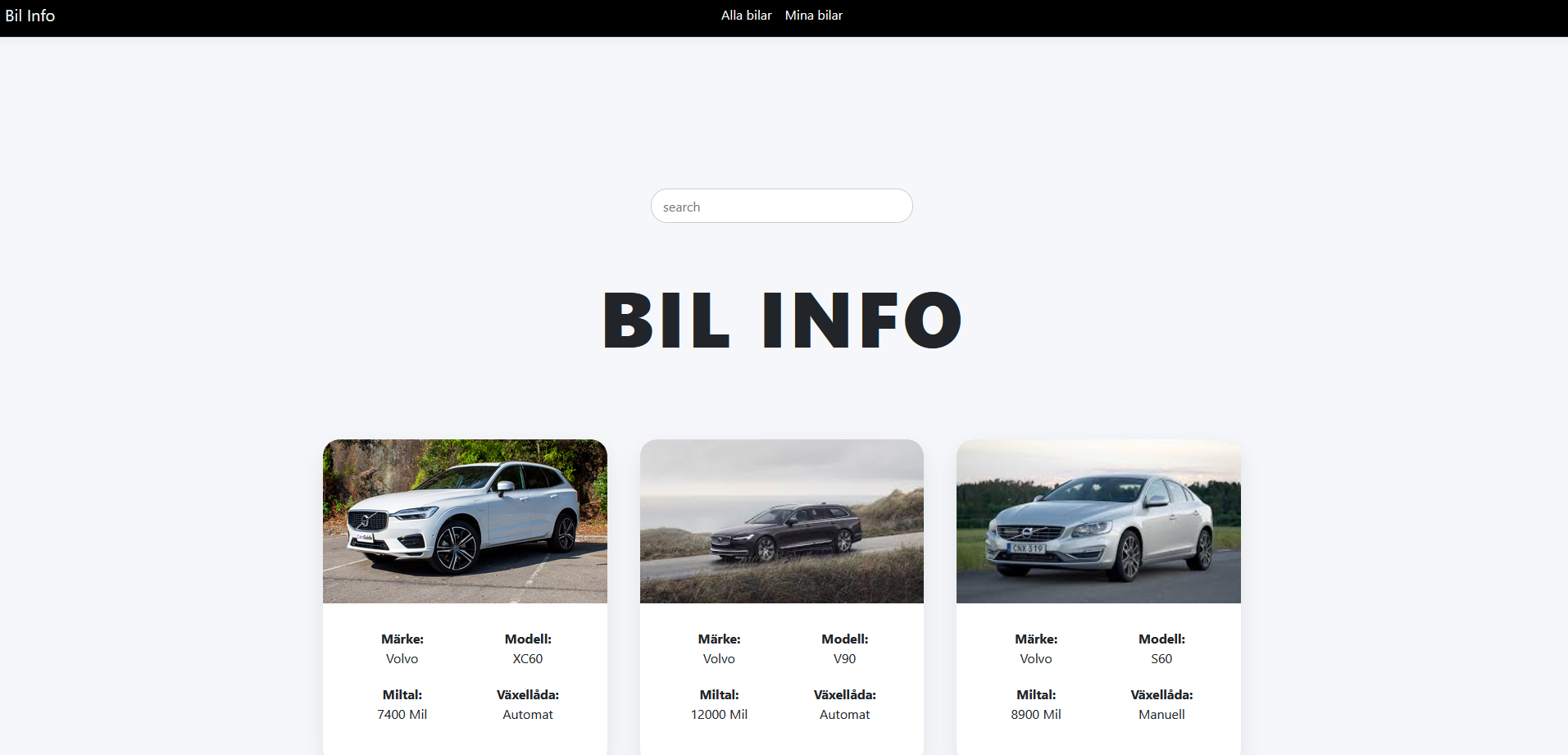Open the white Volvo XC60 photo

[465, 521]
